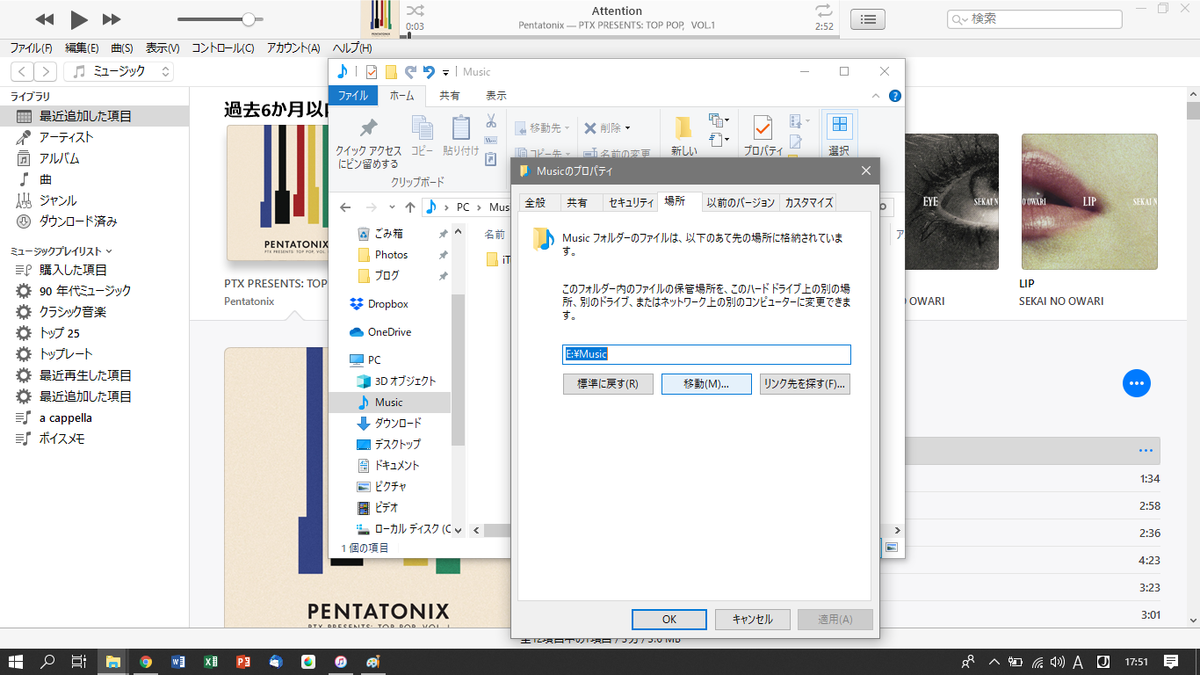Open the ボイスメモ playlist
The height and width of the screenshot is (675, 1200).
click(62, 439)
